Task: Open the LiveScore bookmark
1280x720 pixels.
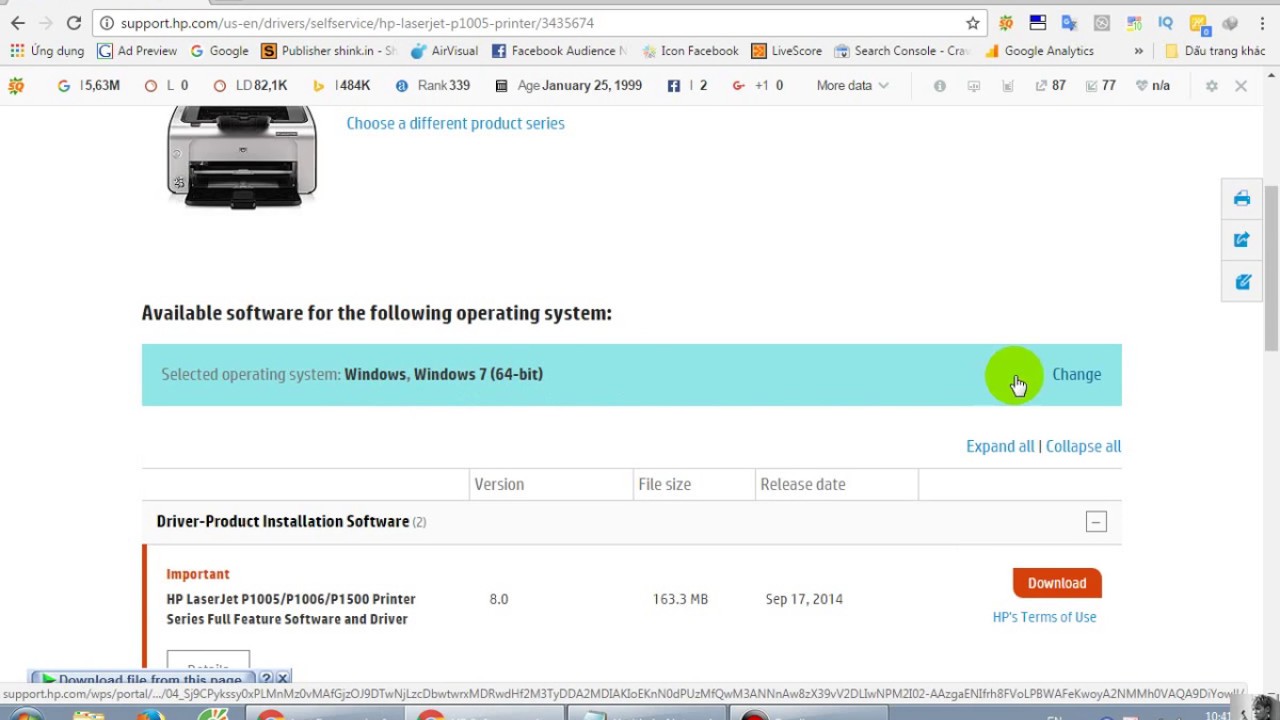Action: coord(787,51)
